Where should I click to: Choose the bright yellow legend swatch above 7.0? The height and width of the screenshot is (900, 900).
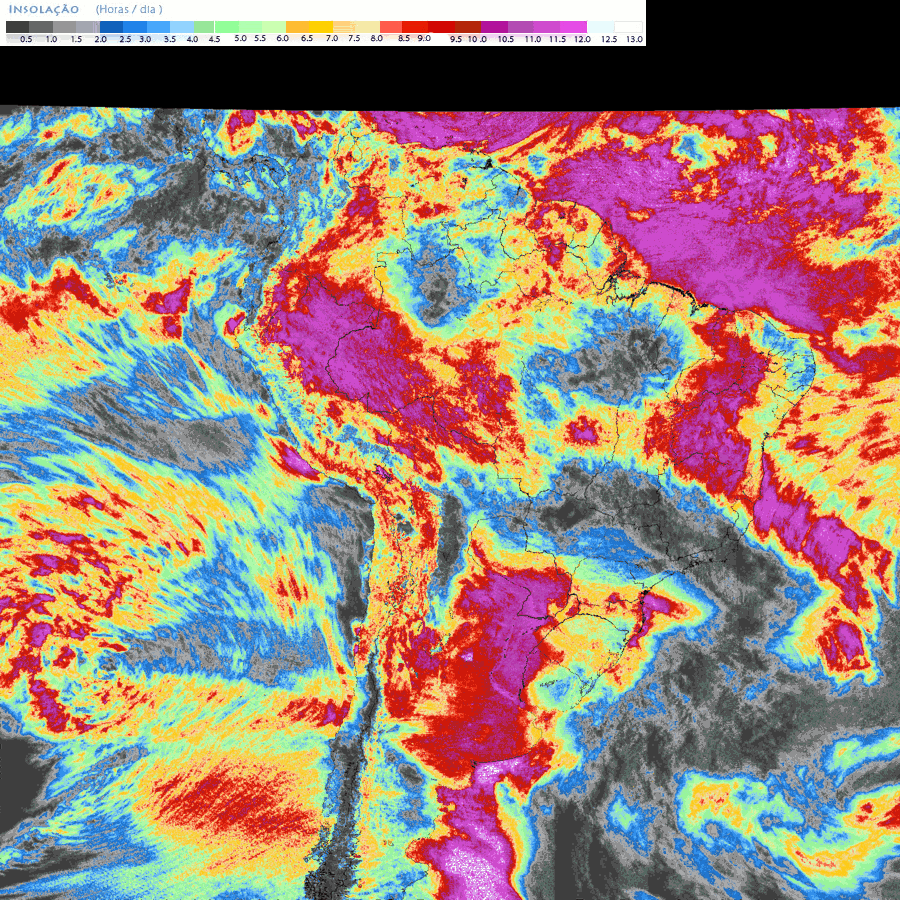point(321,27)
